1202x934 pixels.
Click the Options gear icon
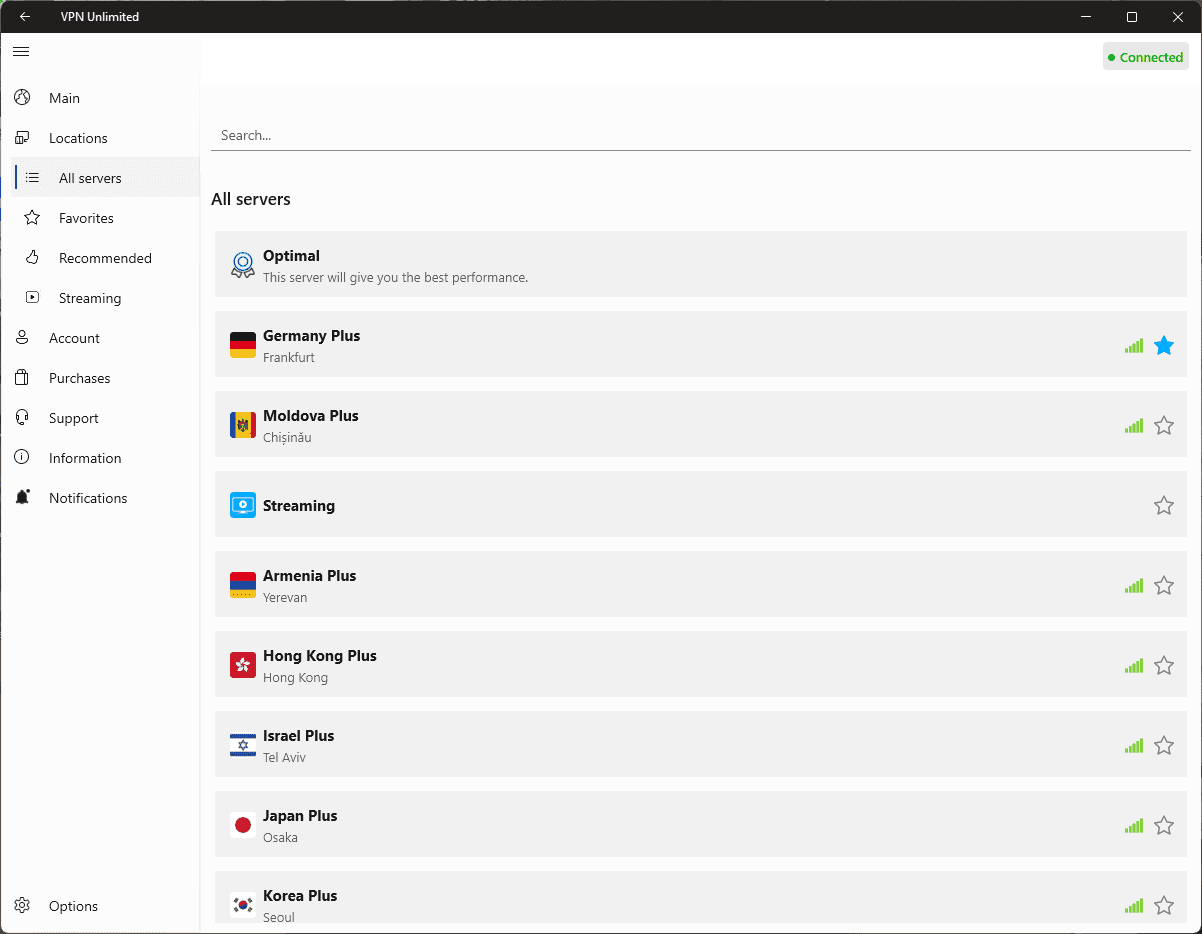[22, 906]
